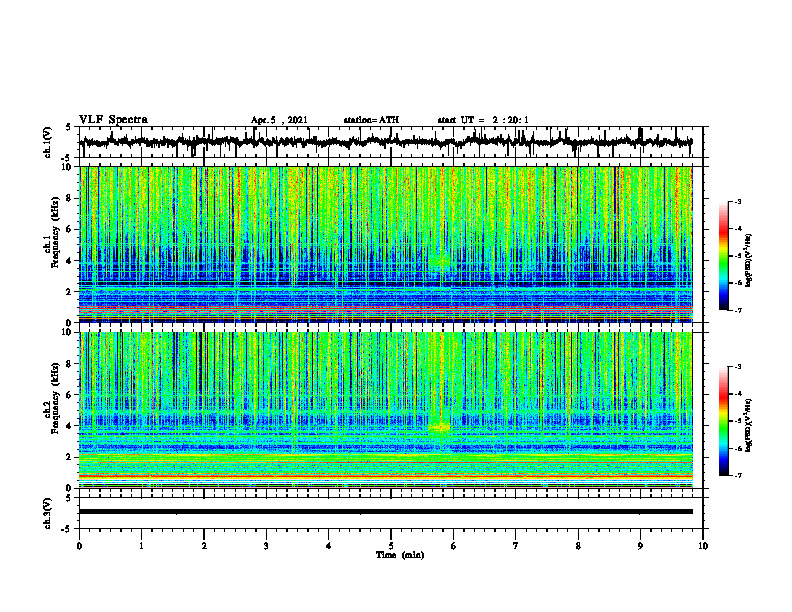Click the "-7" label on the ch.1 colorbar

coord(738,310)
